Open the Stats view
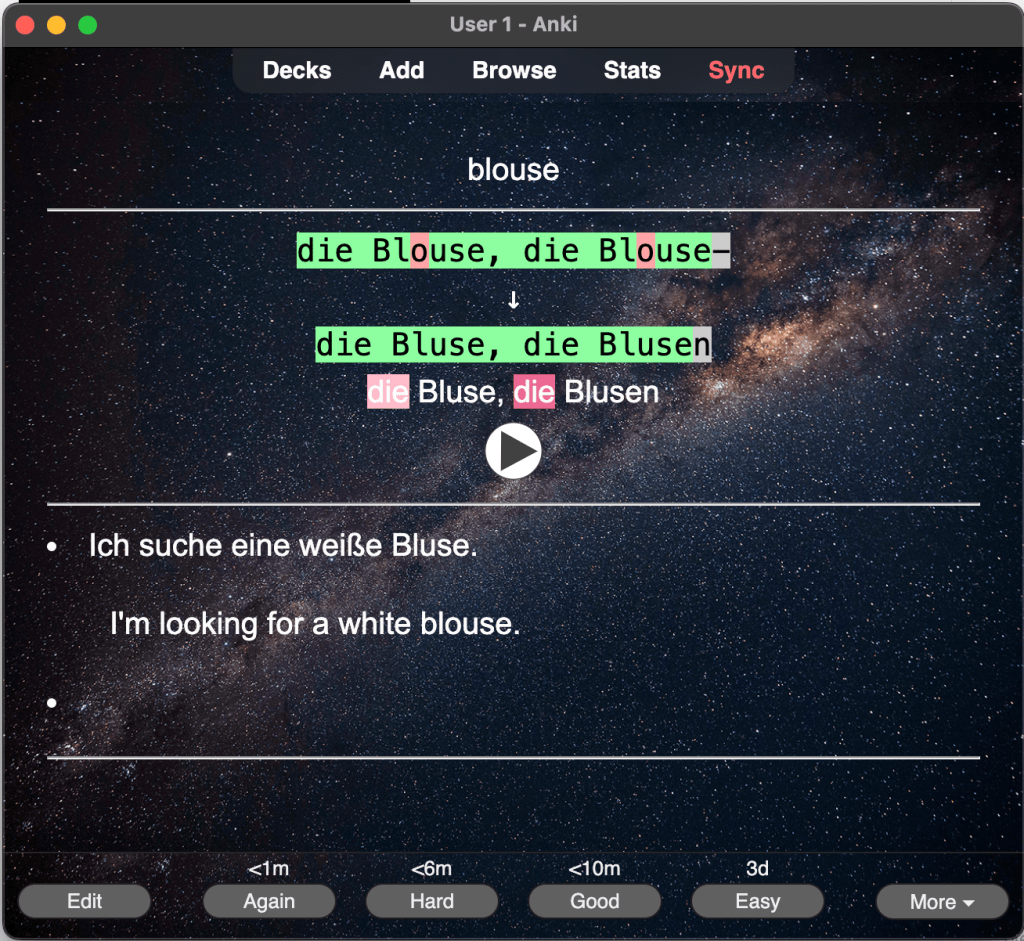The width and height of the screenshot is (1024, 941). (x=632, y=71)
